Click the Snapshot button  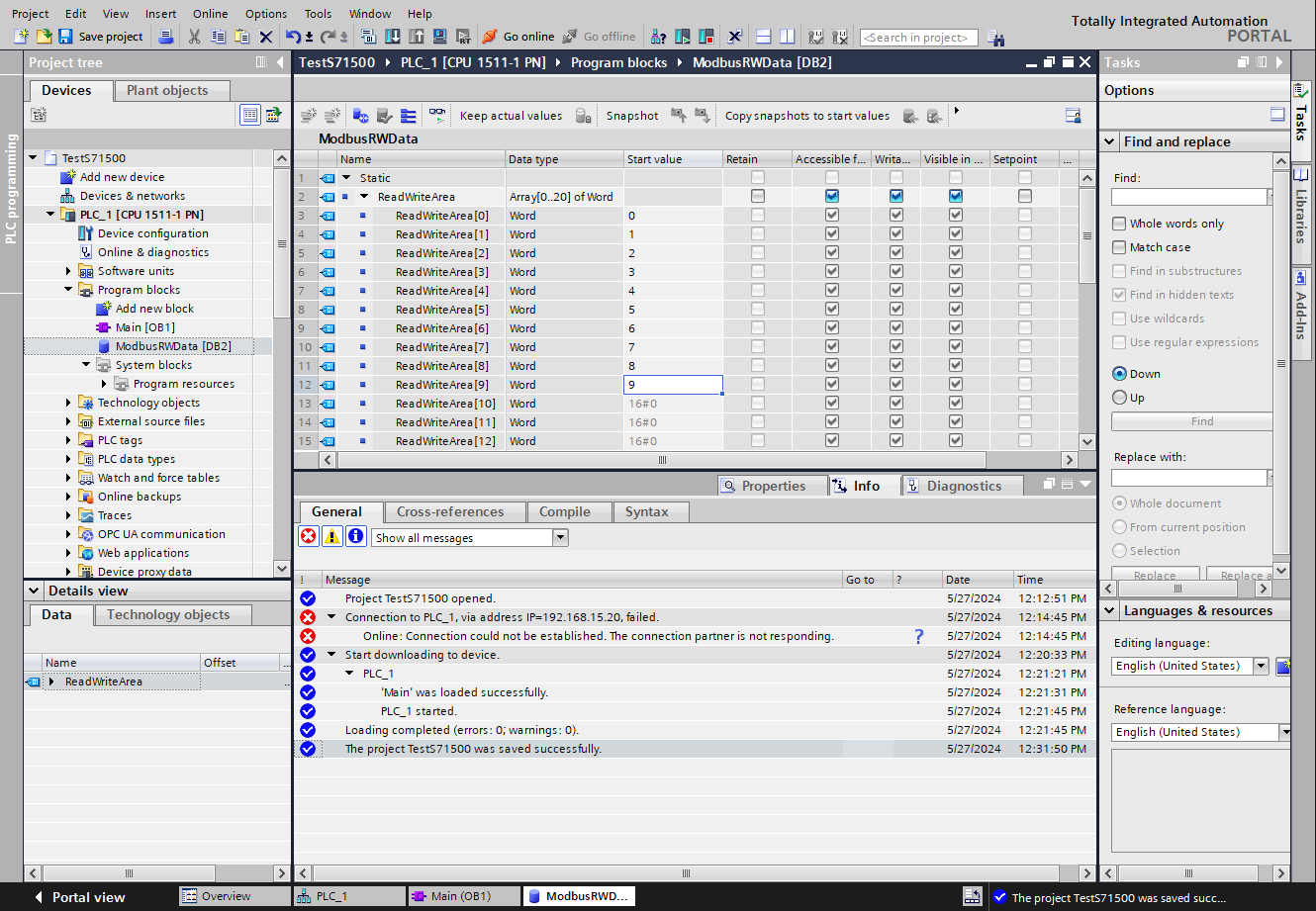pyautogui.click(x=632, y=116)
